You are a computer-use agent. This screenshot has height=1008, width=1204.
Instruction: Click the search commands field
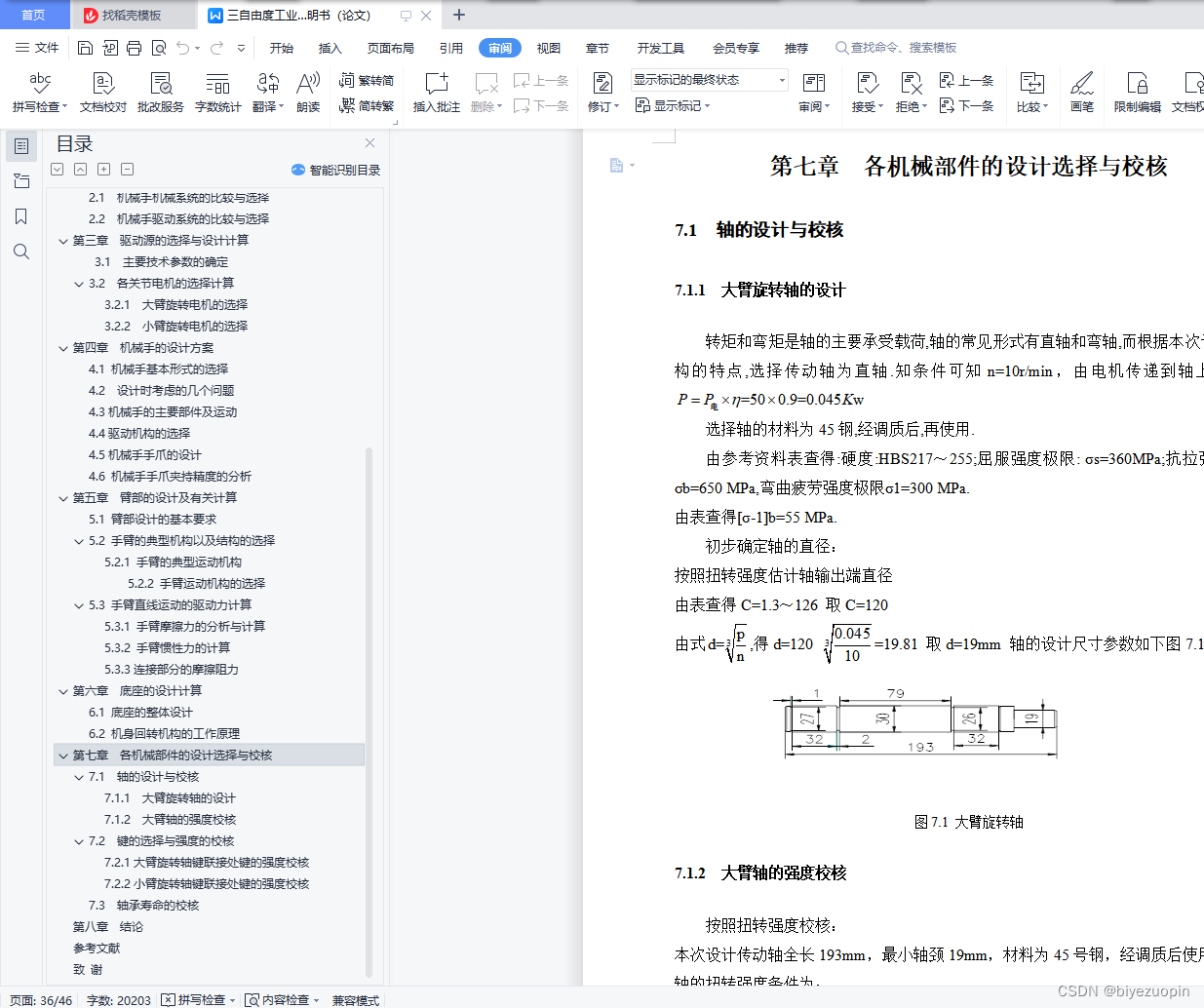pyautogui.click(x=897, y=48)
